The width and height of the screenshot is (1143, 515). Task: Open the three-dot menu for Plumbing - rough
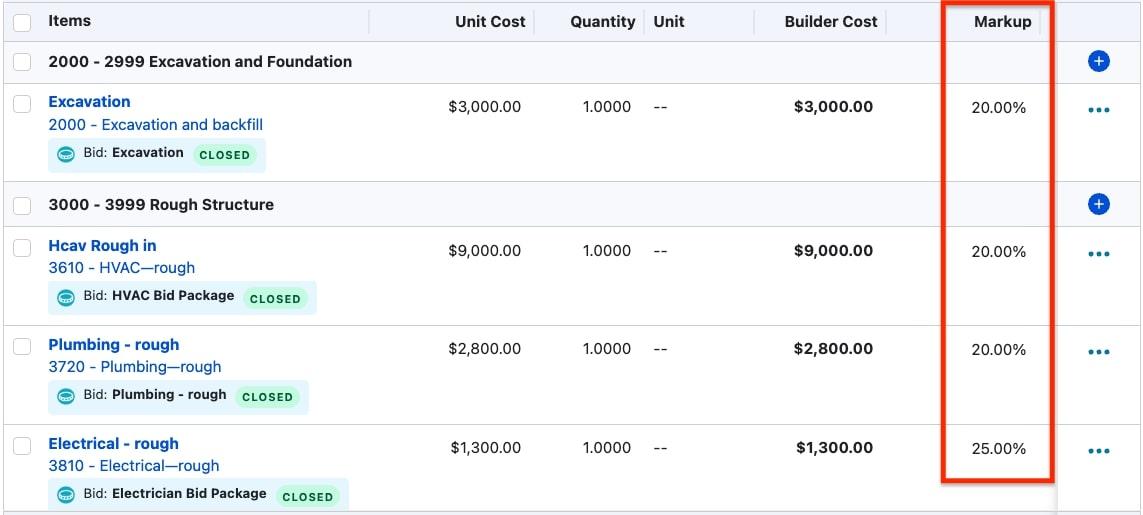point(1098,352)
